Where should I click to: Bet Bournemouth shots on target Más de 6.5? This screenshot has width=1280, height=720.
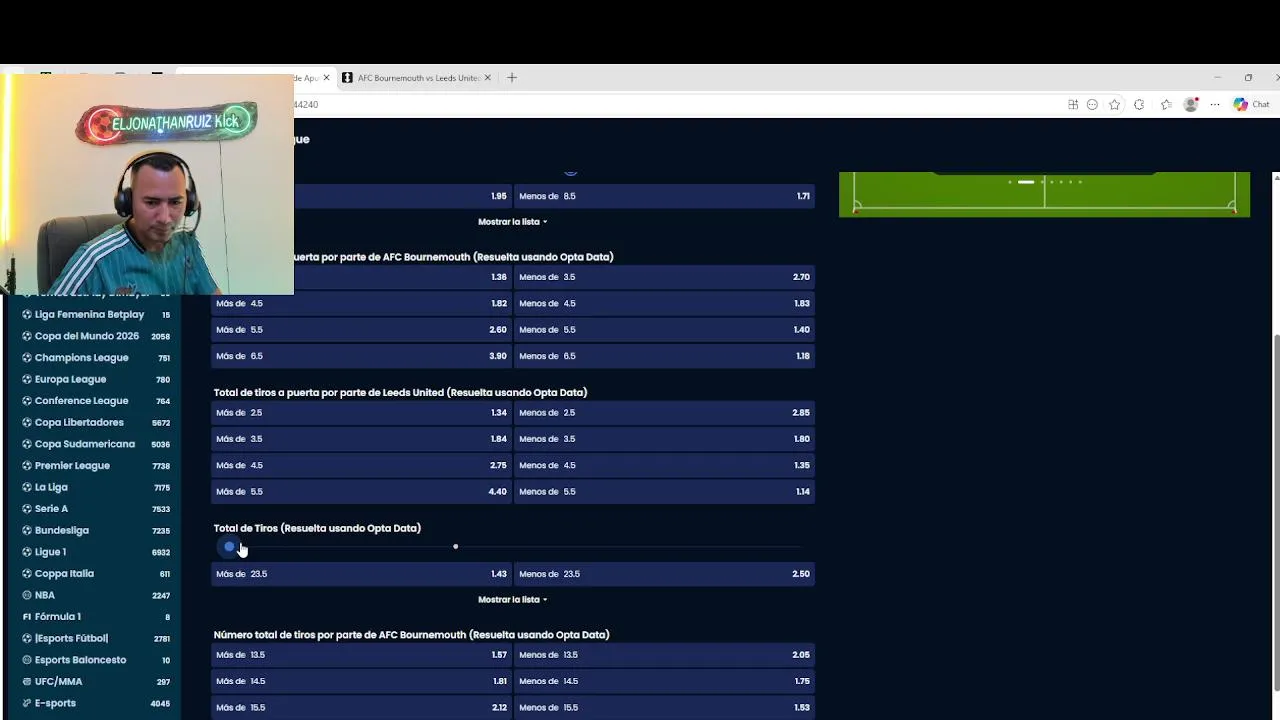361,356
